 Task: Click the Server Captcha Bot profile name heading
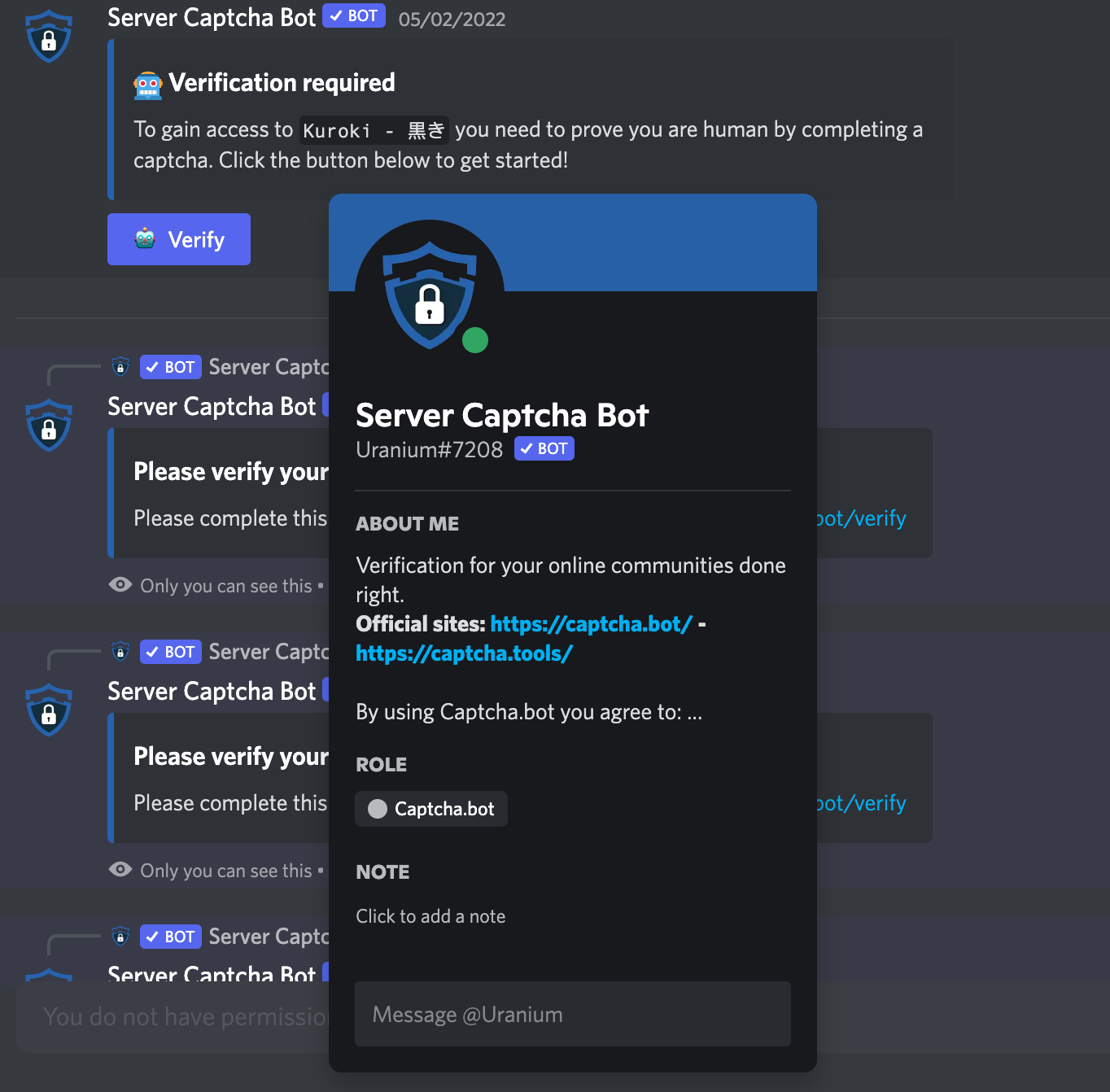pos(502,416)
